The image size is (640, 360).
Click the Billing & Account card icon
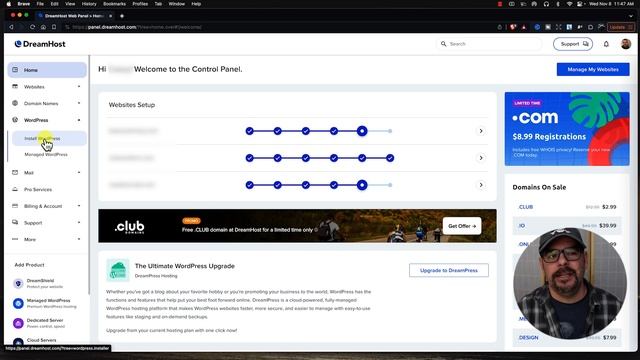(15, 206)
